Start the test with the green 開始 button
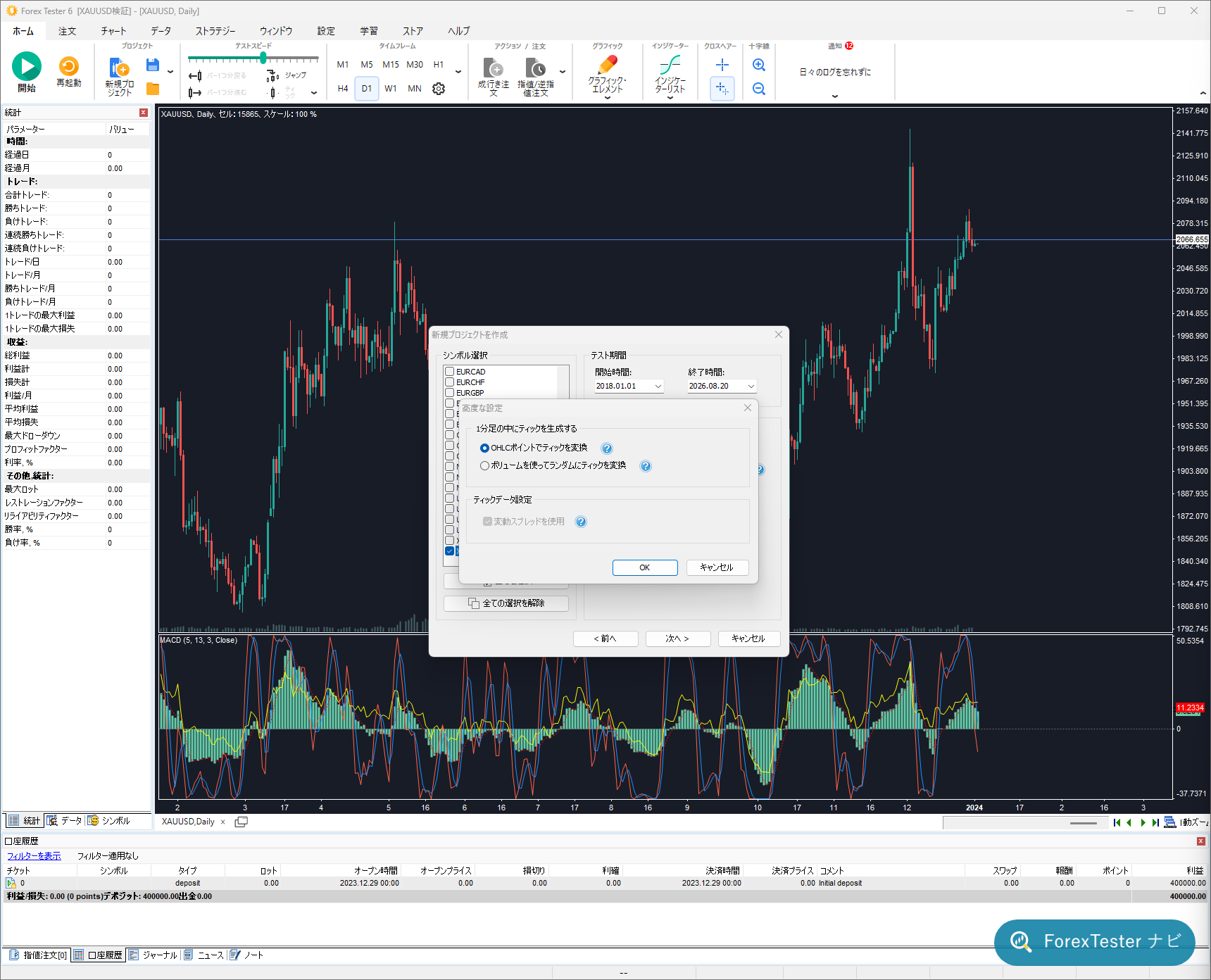The image size is (1211, 980). (x=27, y=66)
